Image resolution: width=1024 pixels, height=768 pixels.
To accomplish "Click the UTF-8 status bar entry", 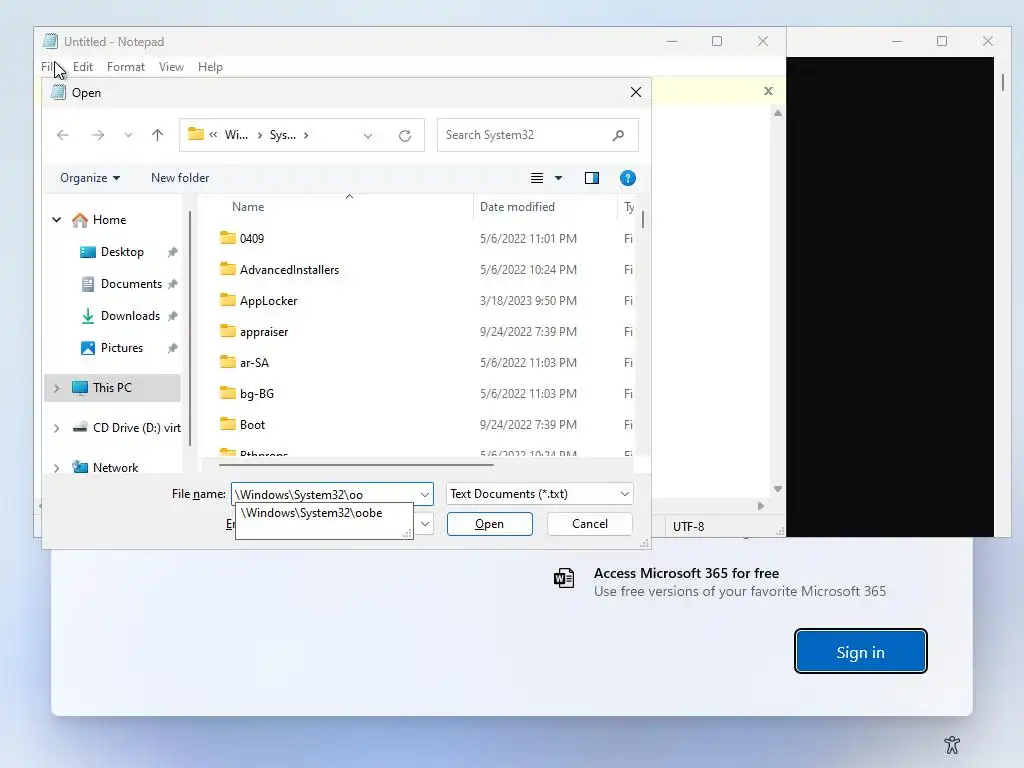I will click(688, 526).
